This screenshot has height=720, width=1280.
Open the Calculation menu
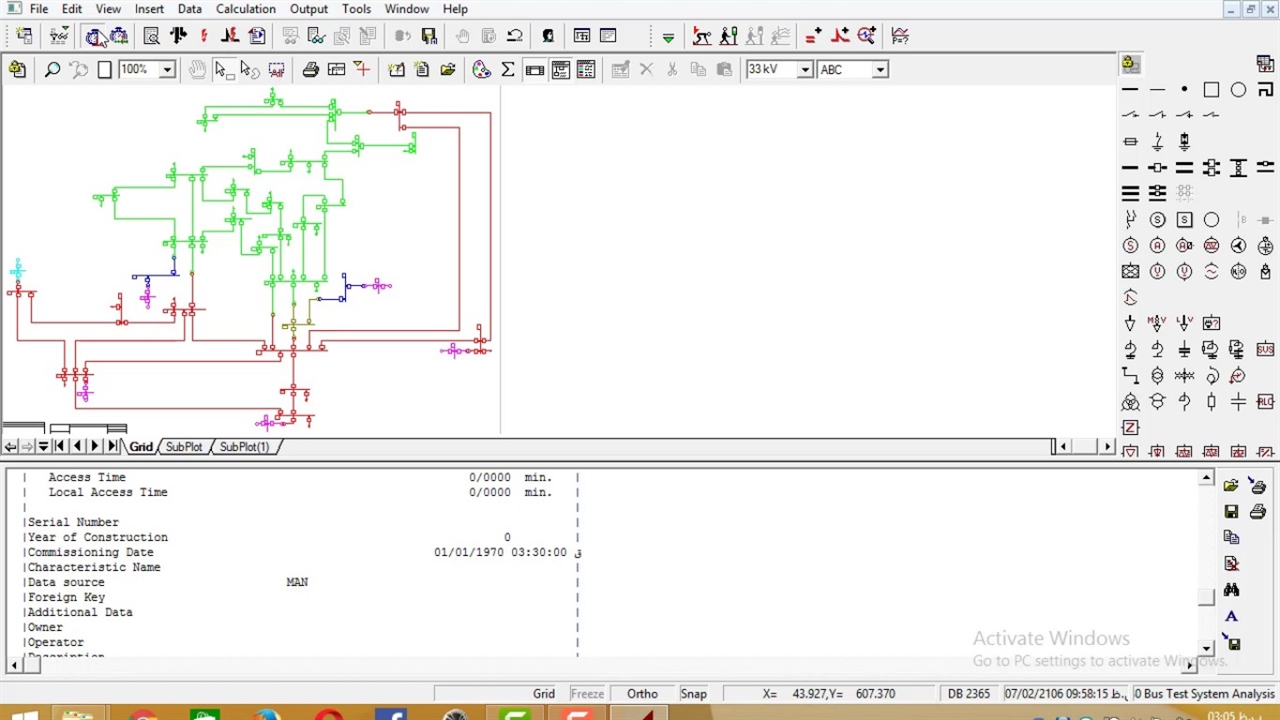tap(245, 9)
